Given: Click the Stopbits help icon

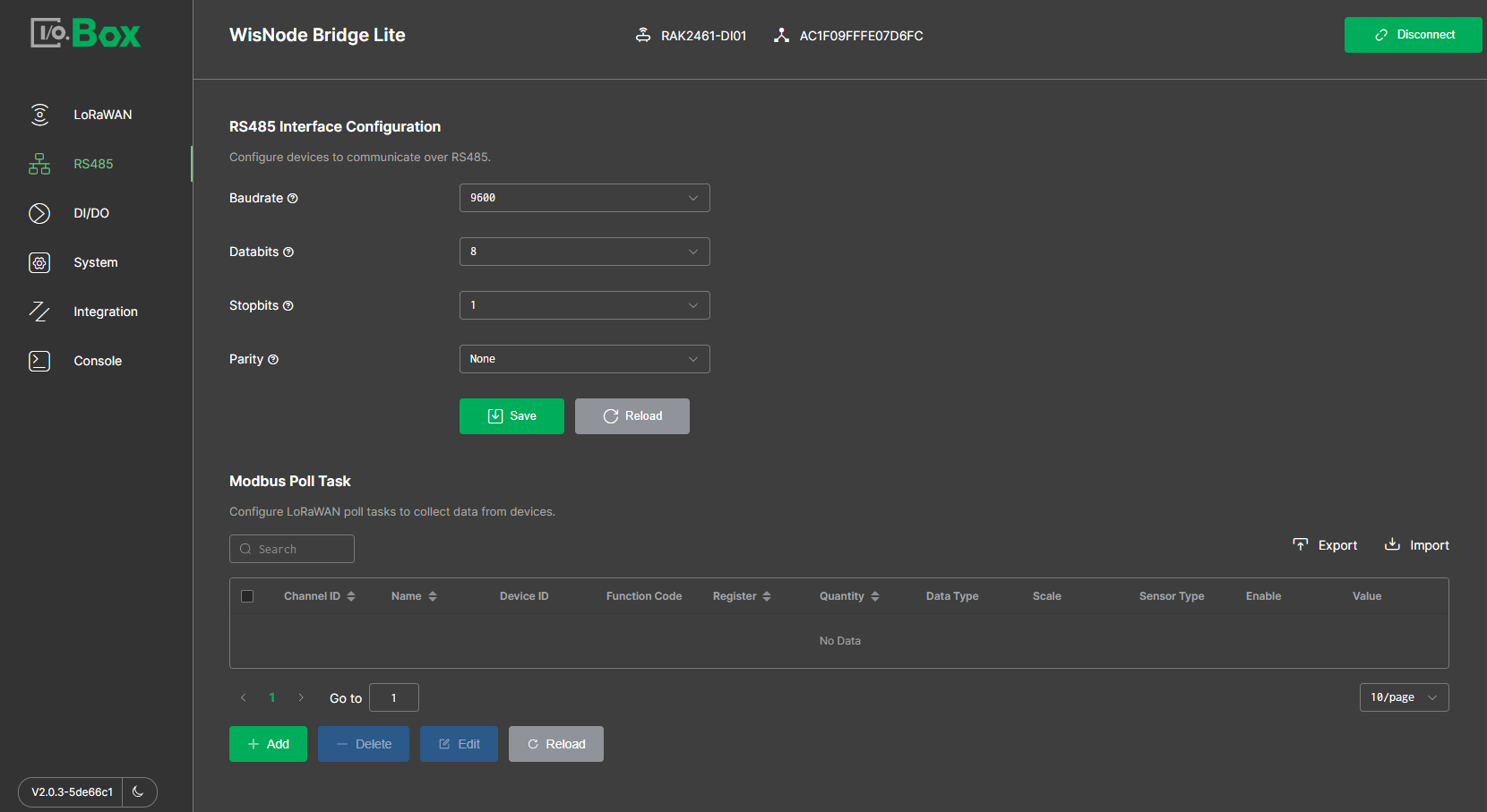Looking at the screenshot, I should point(288,305).
